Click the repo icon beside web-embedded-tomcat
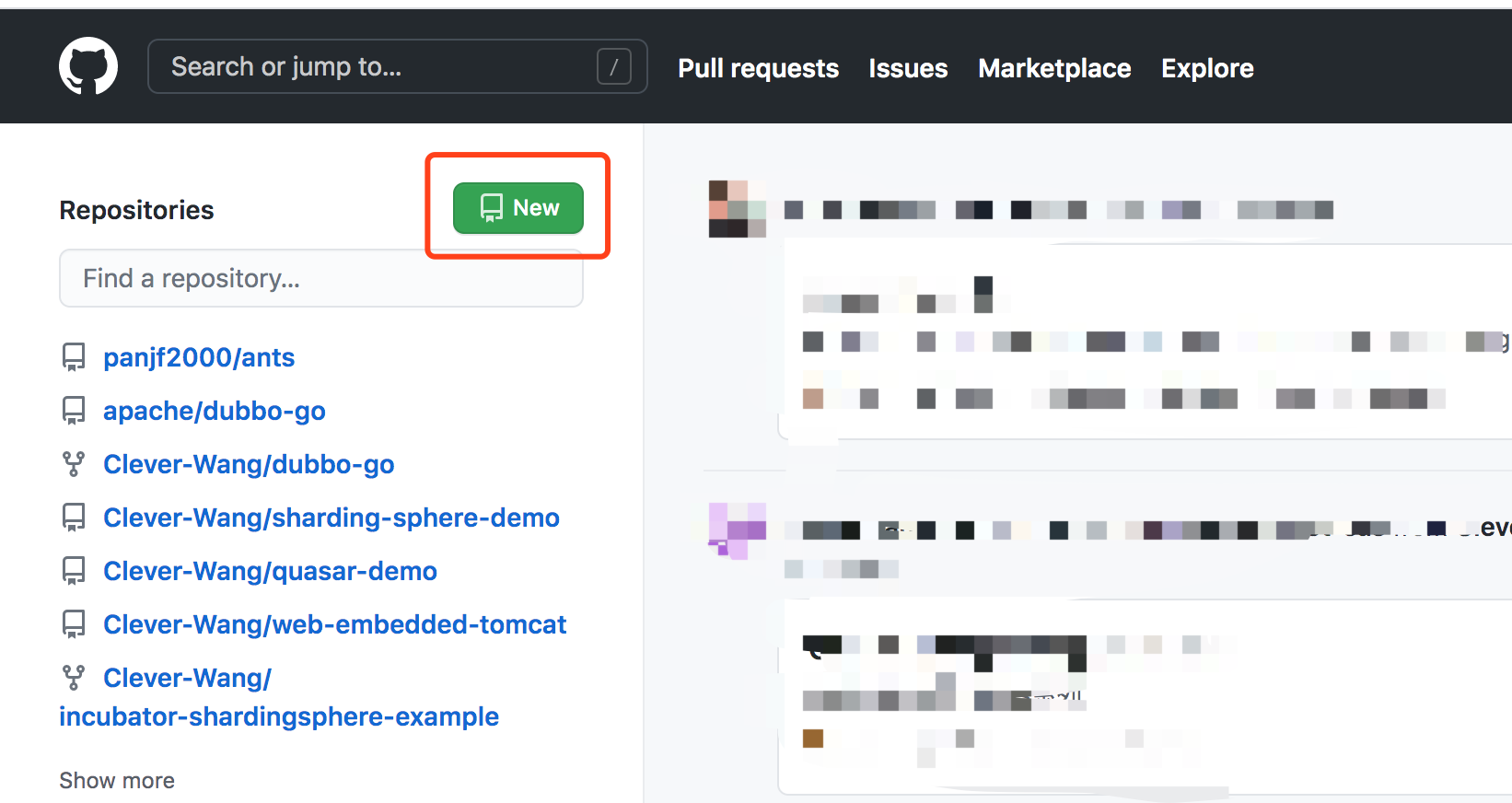 click(74, 623)
